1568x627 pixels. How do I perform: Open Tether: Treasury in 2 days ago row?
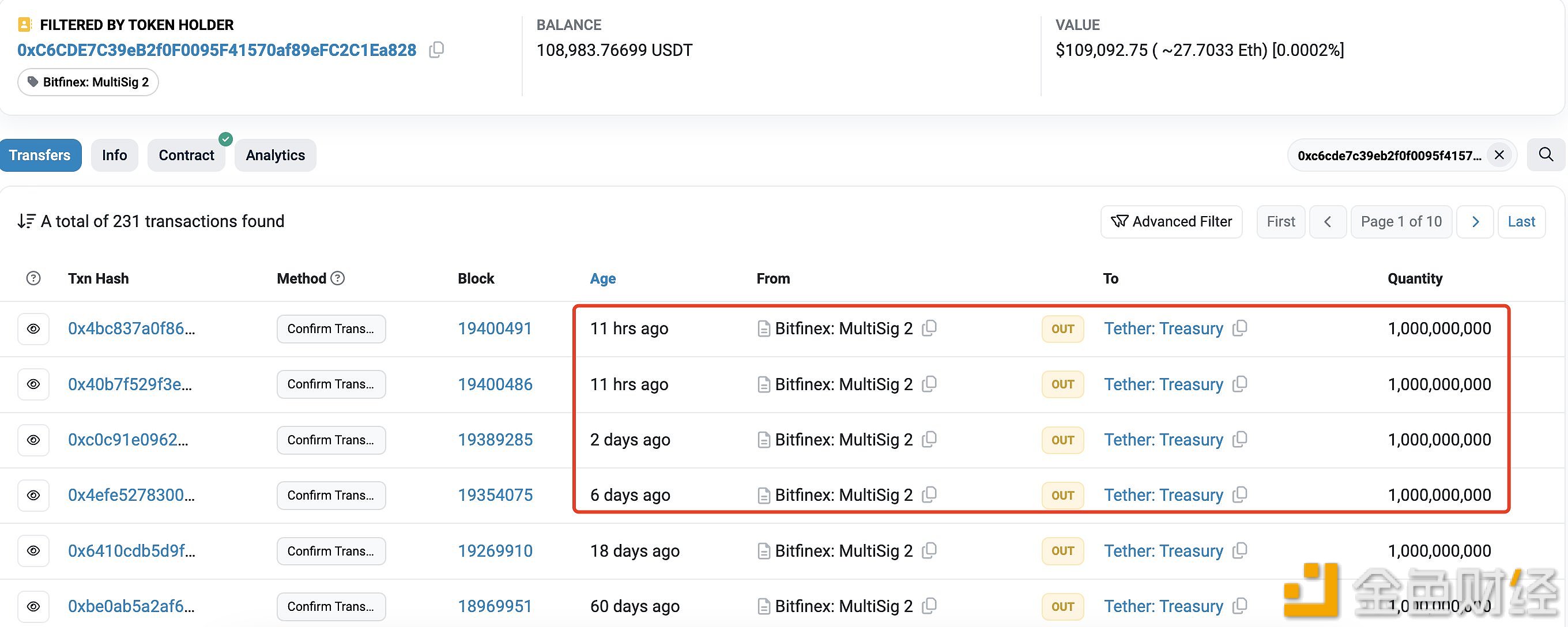(x=1163, y=440)
